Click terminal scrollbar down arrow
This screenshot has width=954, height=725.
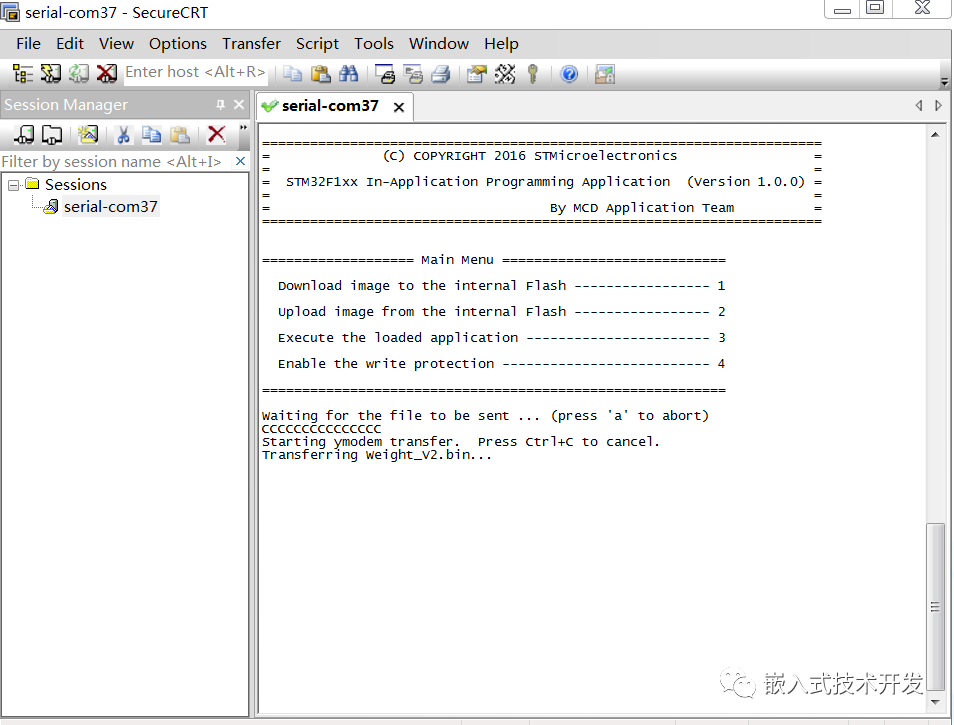tap(935, 702)
